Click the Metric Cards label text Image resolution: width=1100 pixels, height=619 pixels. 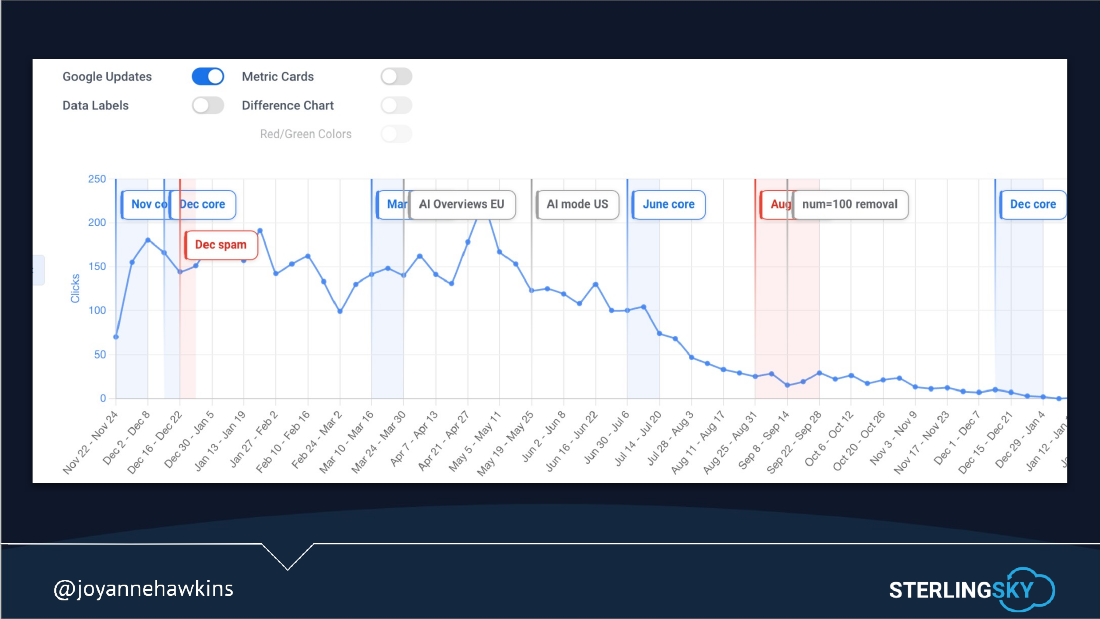point(278,76)
